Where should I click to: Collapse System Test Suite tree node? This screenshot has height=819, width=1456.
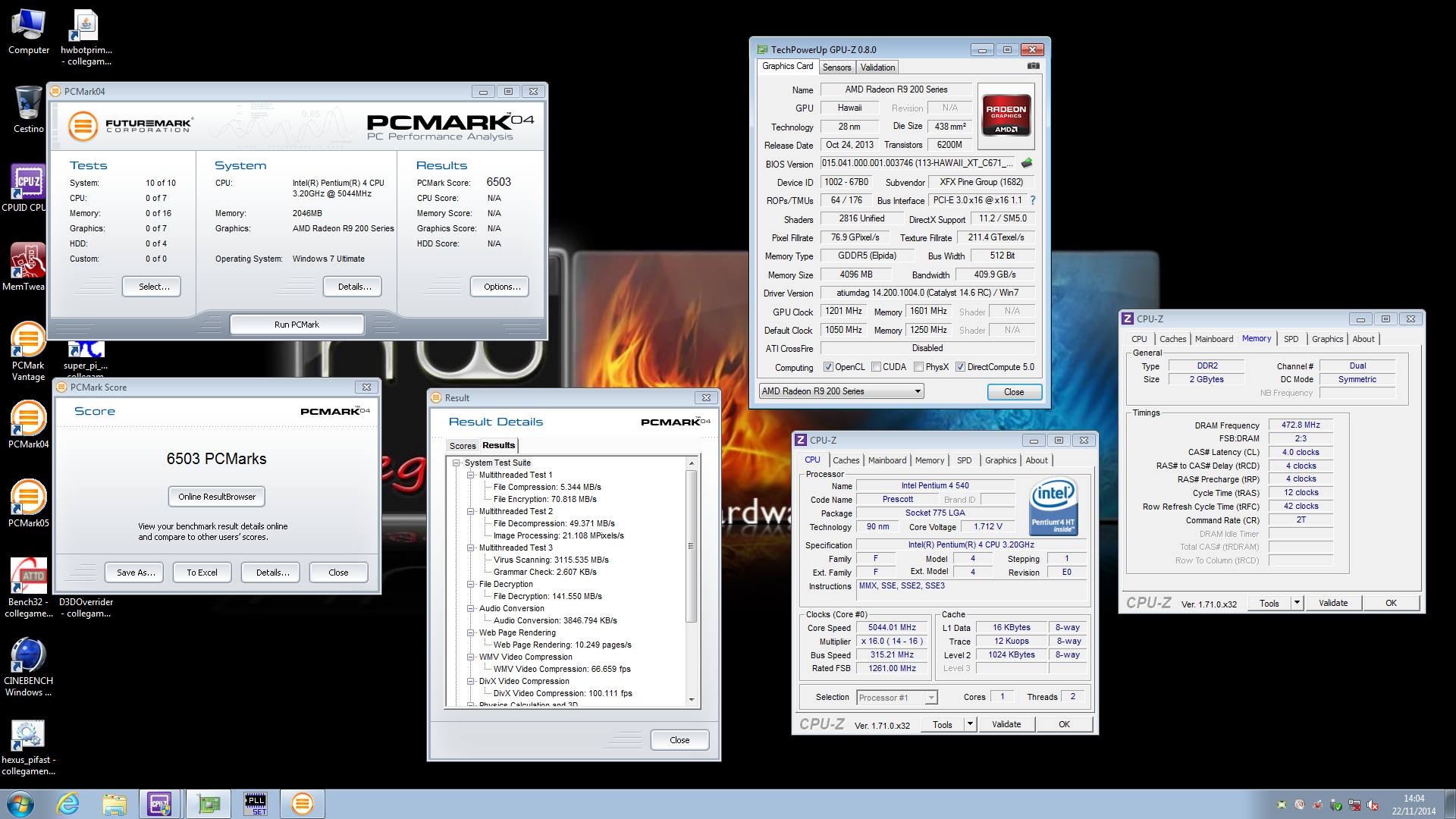coord(457,463)
